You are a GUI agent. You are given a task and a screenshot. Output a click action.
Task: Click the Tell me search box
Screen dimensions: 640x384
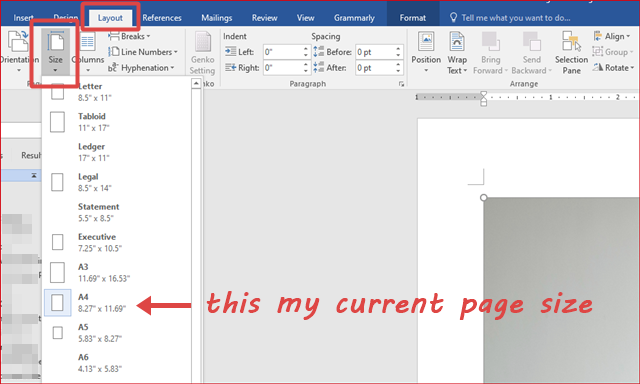pos(510,18)
